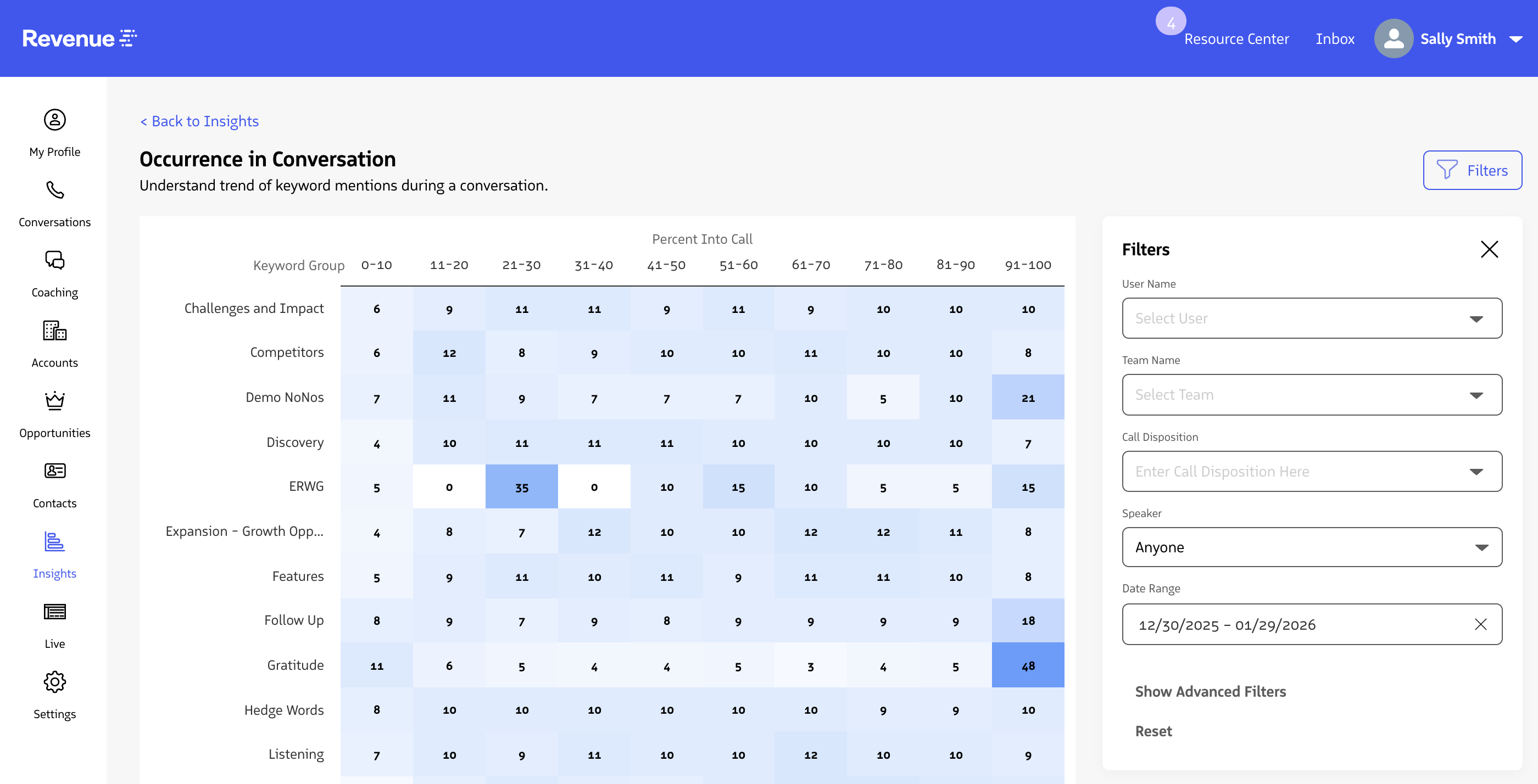
Task: Expand the Select User dropdown
Action: tap(1311, 318)
